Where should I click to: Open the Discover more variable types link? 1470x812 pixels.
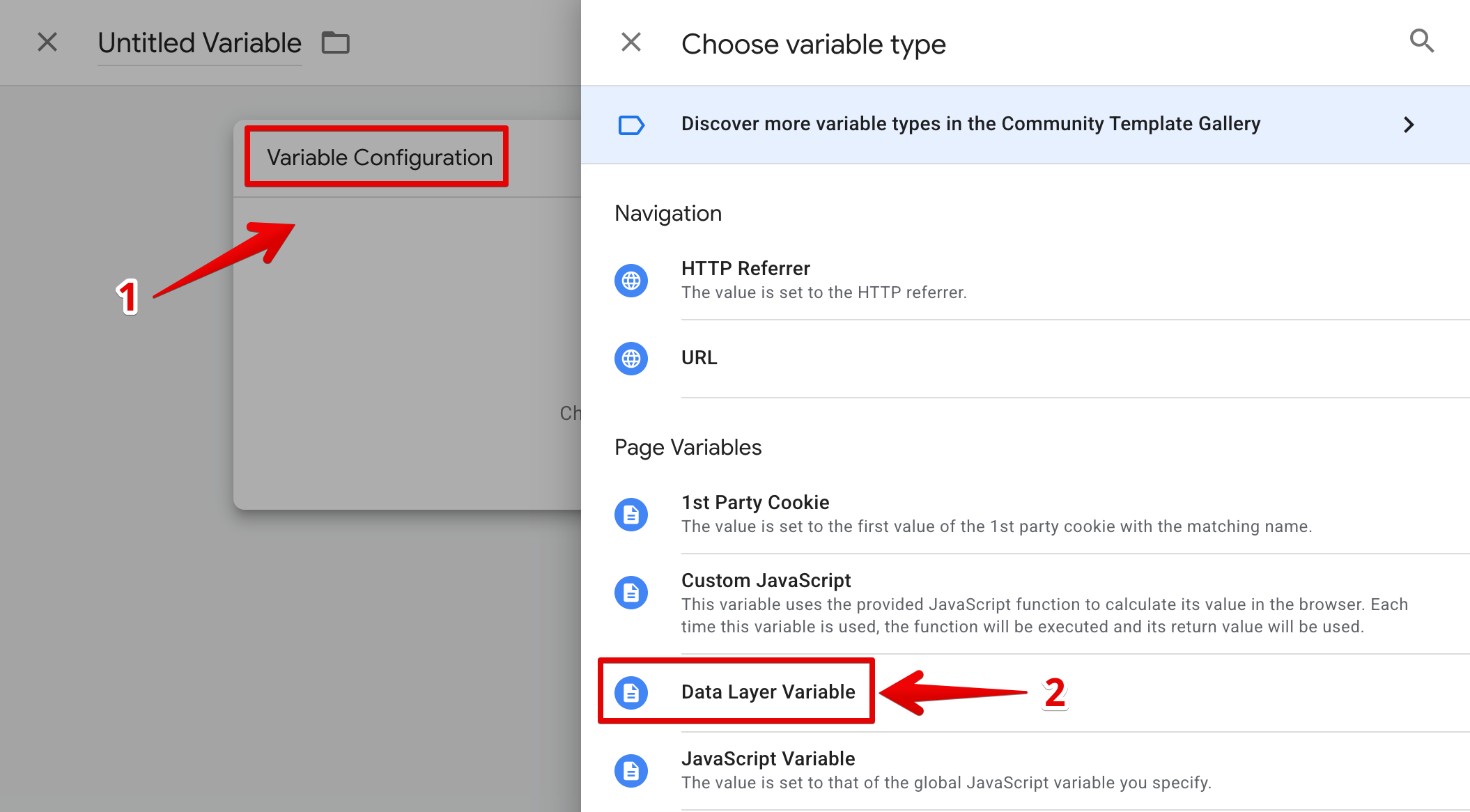(x=970, y=124)
